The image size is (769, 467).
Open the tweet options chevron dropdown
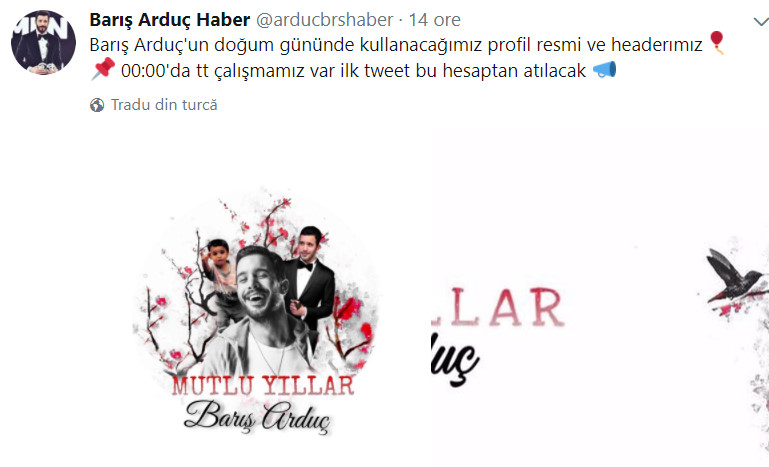click(761, 22)
